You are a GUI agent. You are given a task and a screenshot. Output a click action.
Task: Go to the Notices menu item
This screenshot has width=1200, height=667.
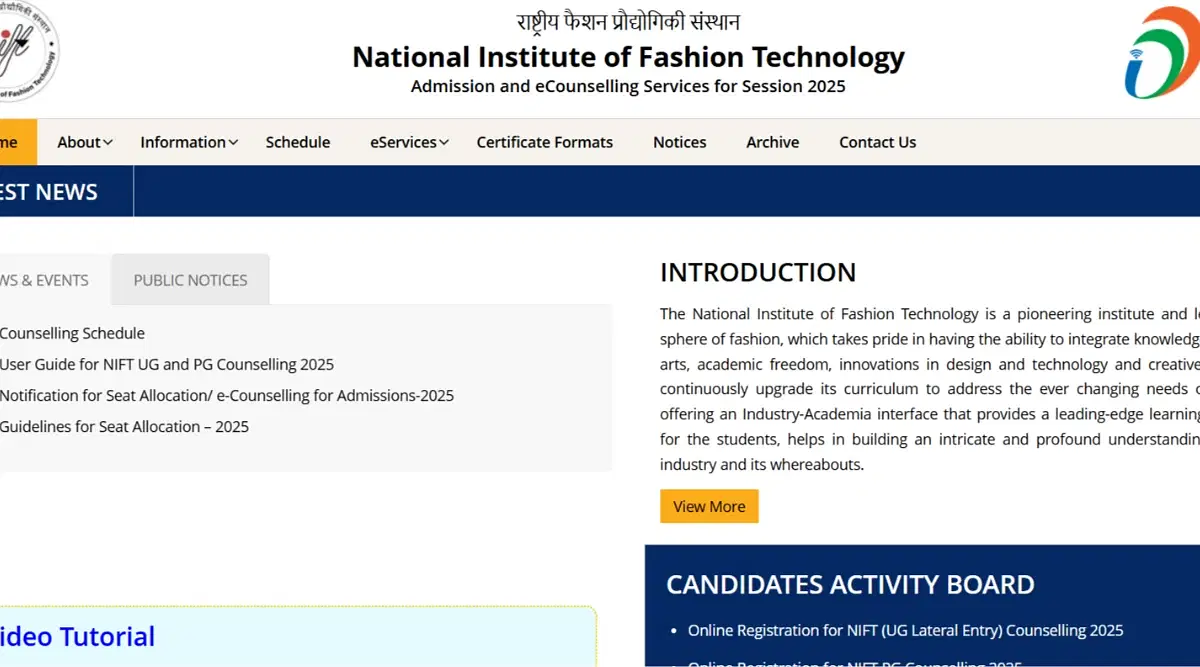click(680, 142)
